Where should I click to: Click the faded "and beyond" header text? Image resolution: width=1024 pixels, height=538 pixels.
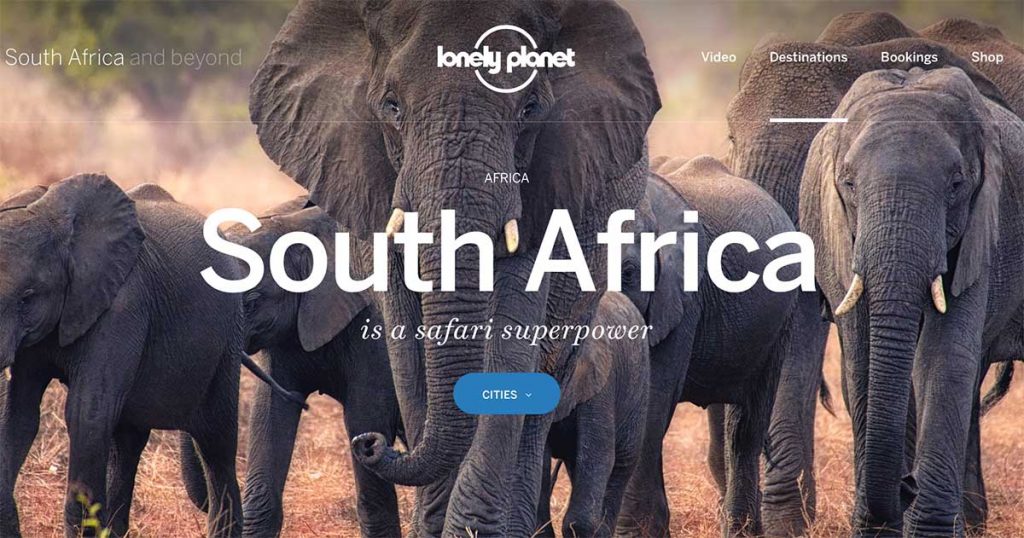[x=186, y=57]
